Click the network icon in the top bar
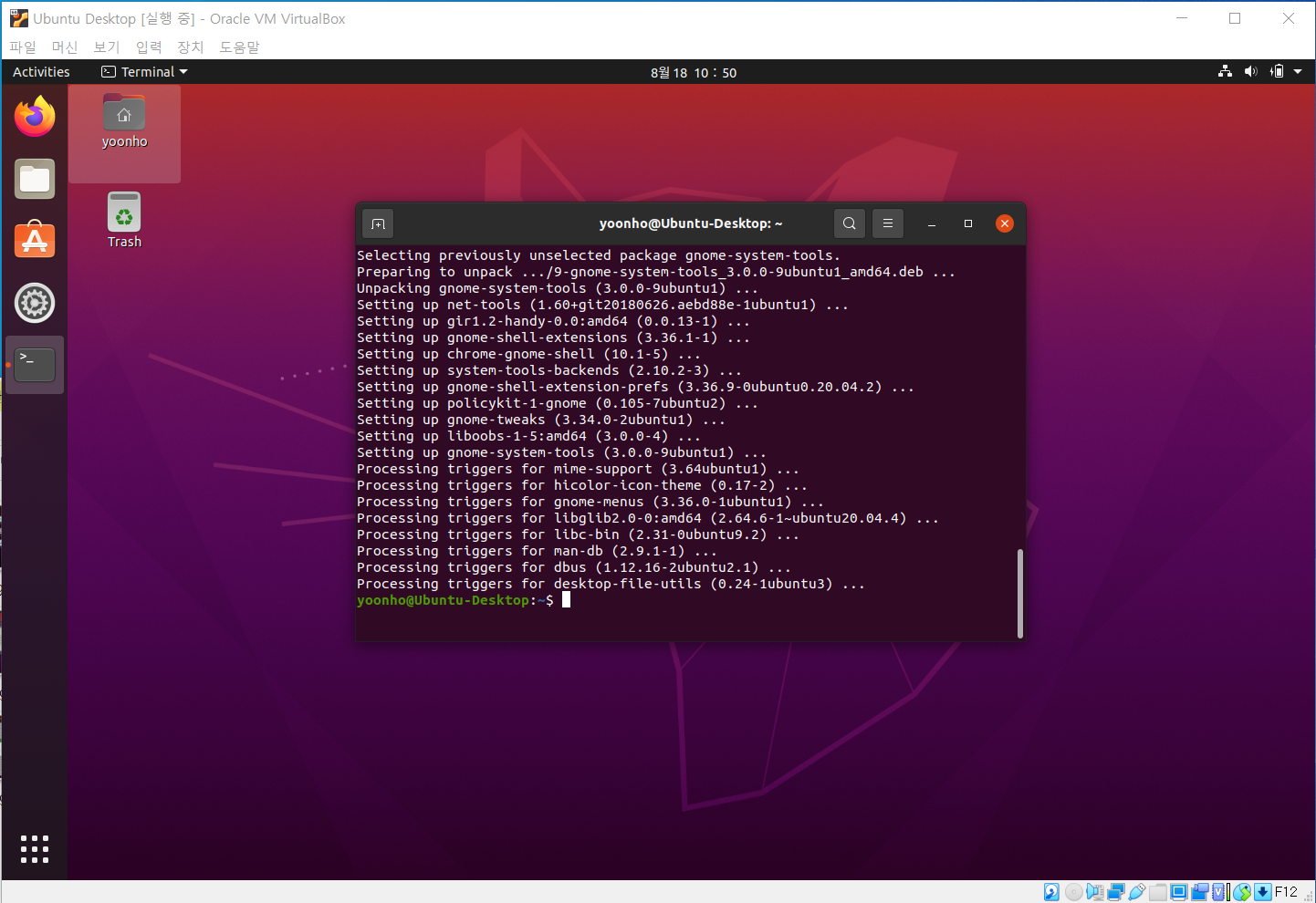This screenshot has height=903, width=1316. click(1226, 72)
